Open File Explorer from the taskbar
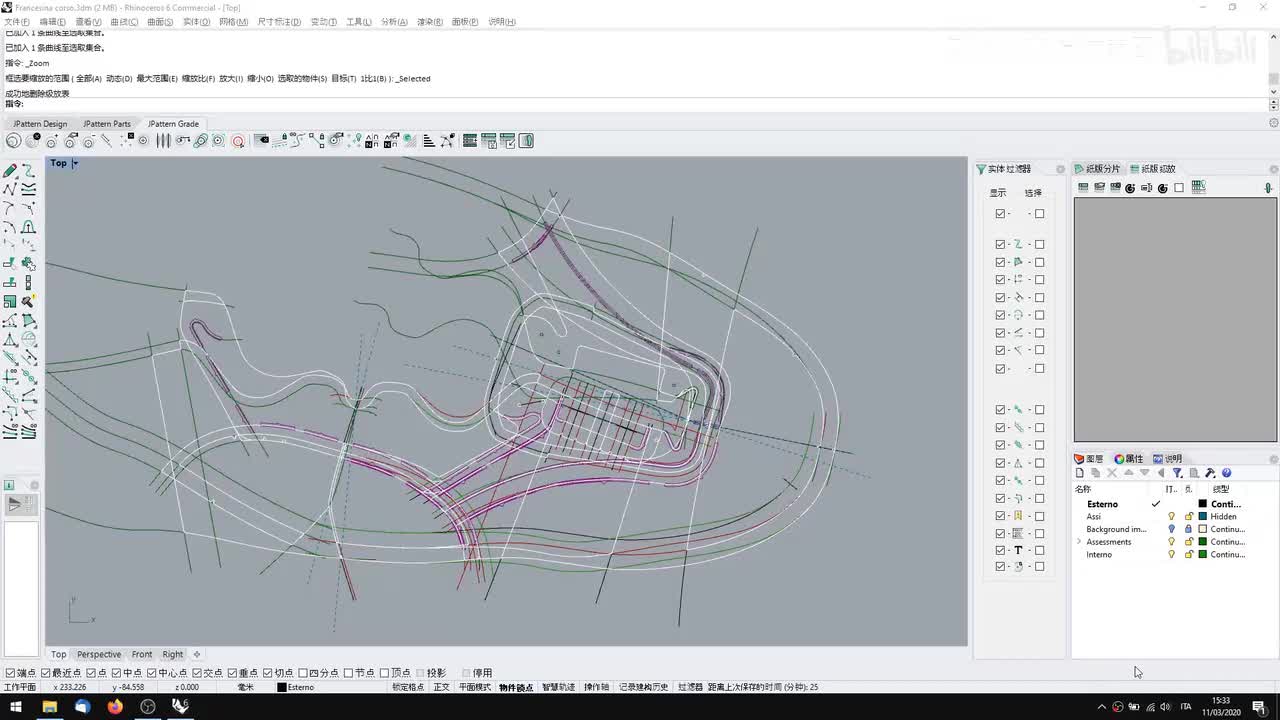 tap(49, 706)
